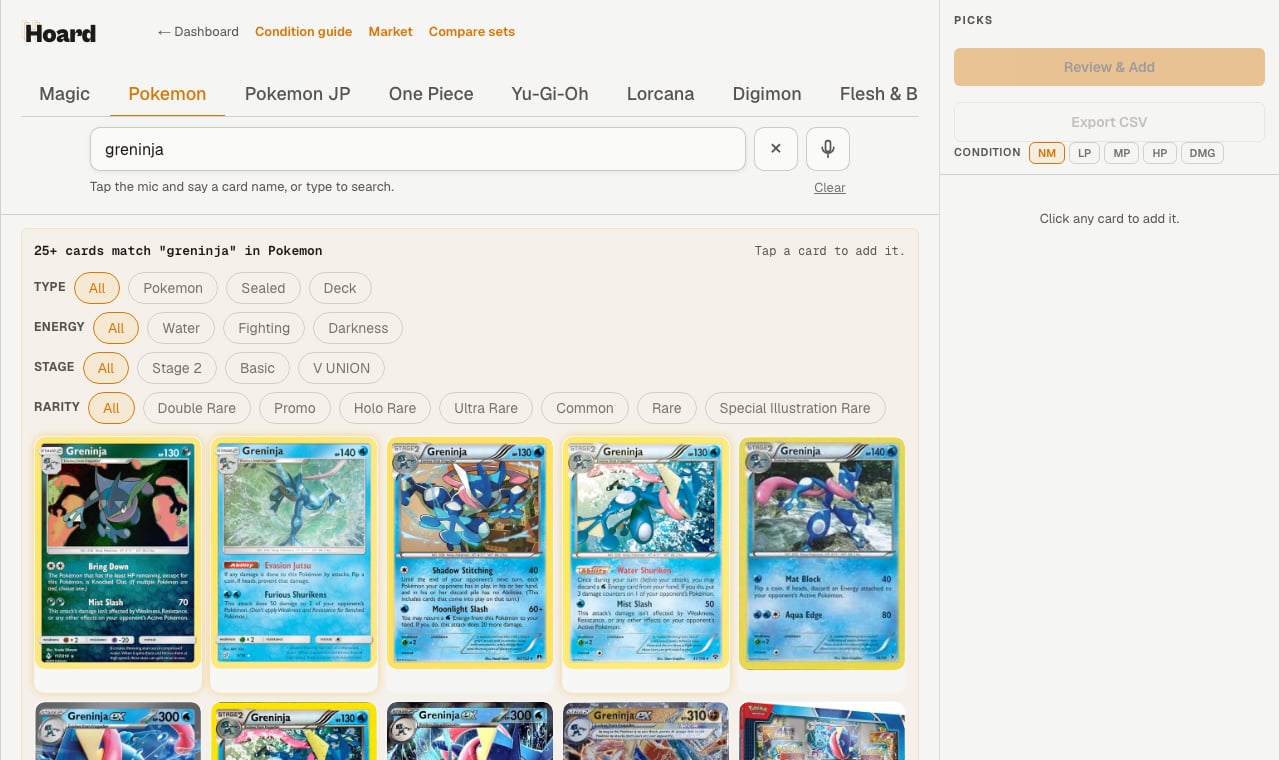Filter ENERGY by Fighting
Viewport: 1280px width, 760px height.
click(264, 328)
